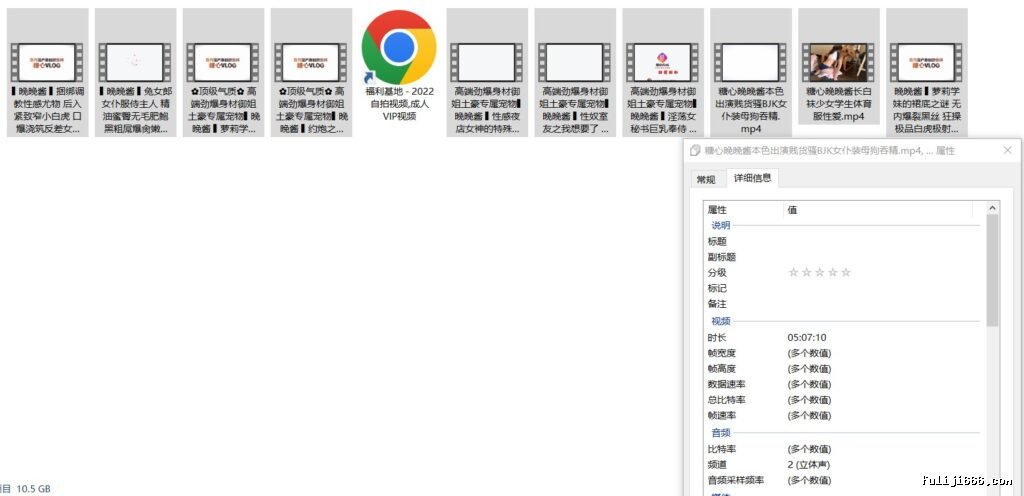Set 分级 rating to one star
Screen dimensions: 1024x496
click(793, 272)
